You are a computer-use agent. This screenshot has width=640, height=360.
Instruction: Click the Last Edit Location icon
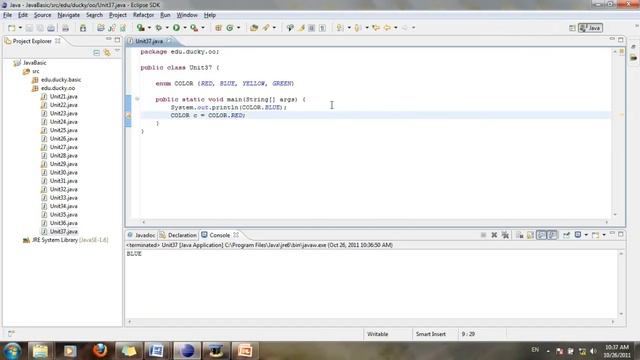coord(376,28)
